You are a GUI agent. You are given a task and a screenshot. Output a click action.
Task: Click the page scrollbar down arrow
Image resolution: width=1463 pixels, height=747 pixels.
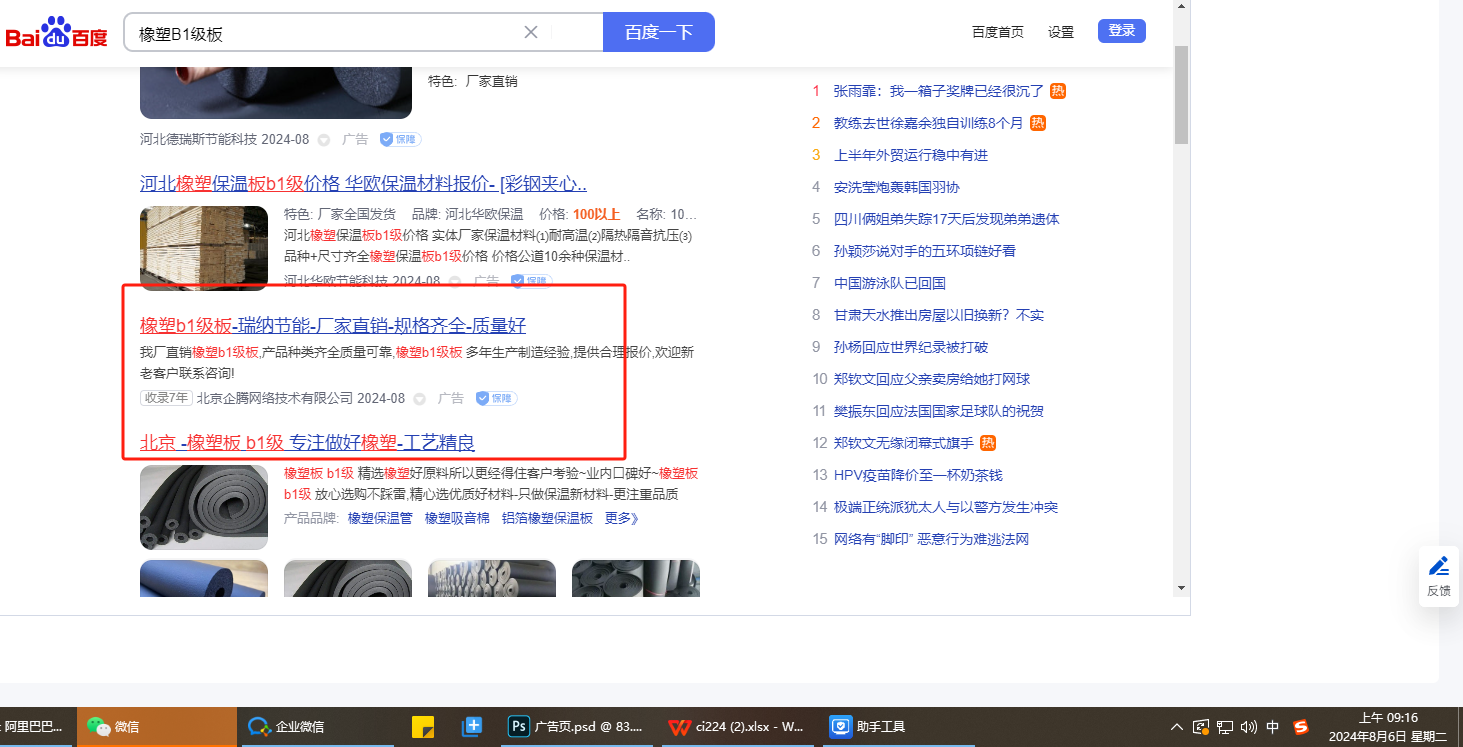tap(1181, 588)
